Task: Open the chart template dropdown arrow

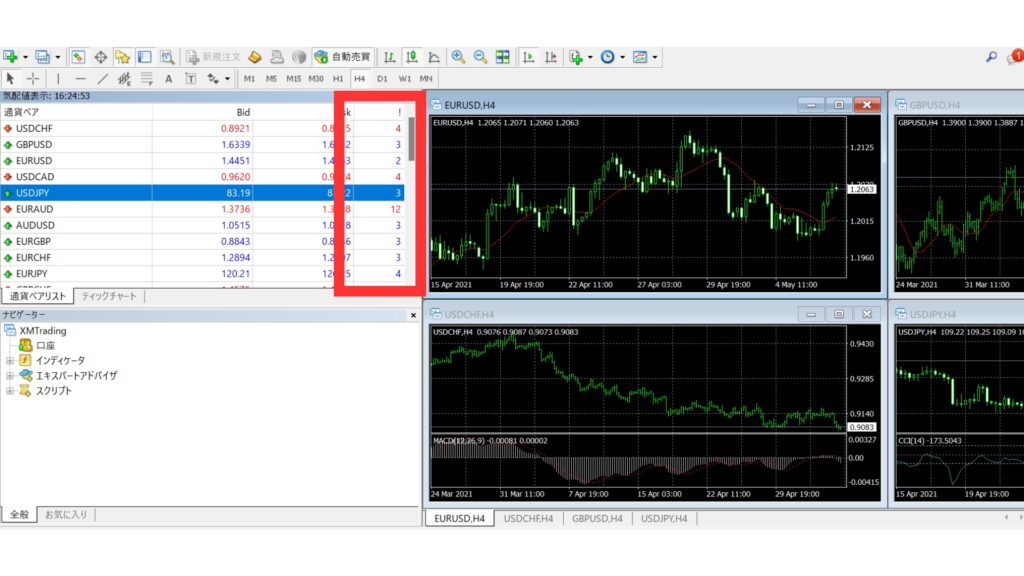Action: (x=655, y=57)
